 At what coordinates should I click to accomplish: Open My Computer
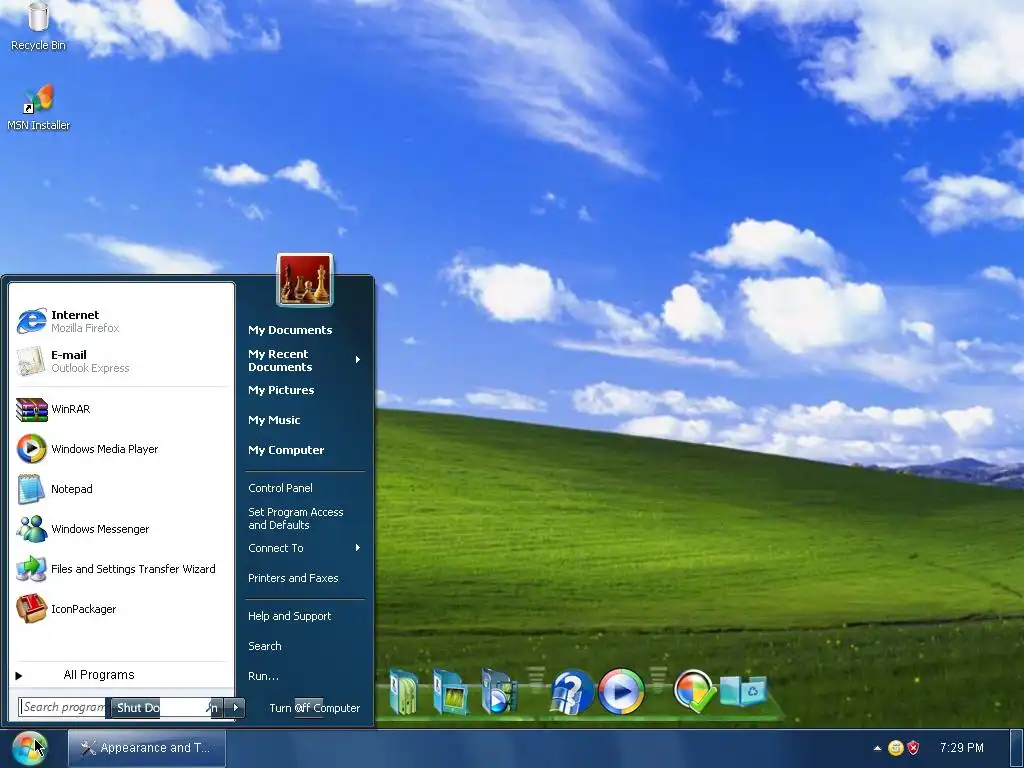click(x=286, y=450)
